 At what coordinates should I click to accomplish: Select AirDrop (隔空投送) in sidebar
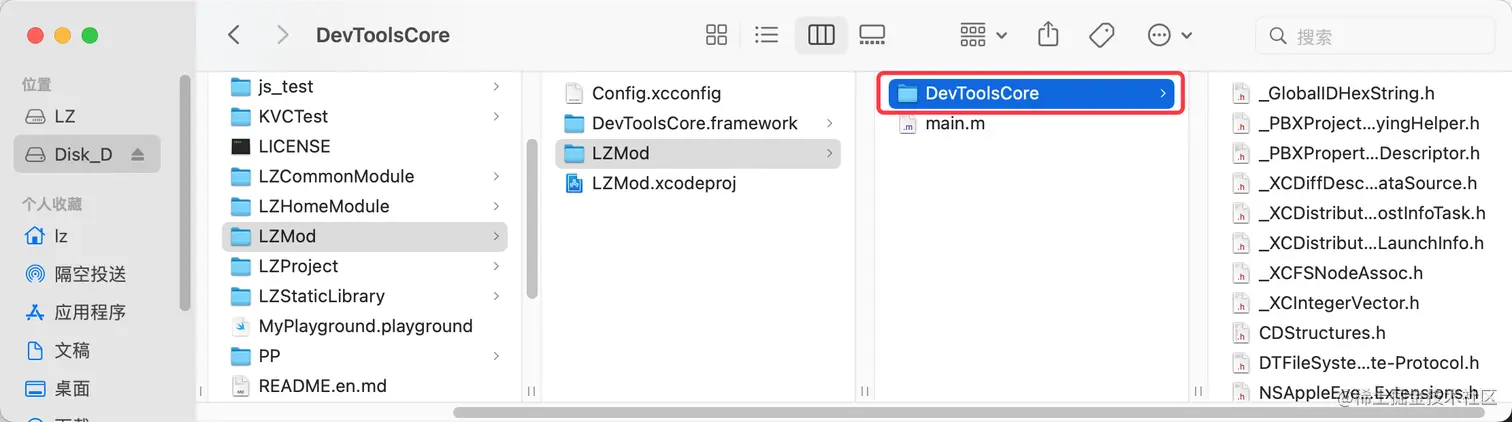(x=90, y=273)
